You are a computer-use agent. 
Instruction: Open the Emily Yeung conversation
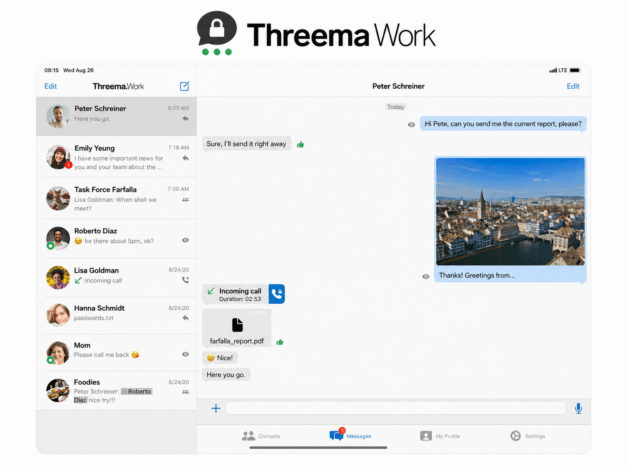click(116, 157)
